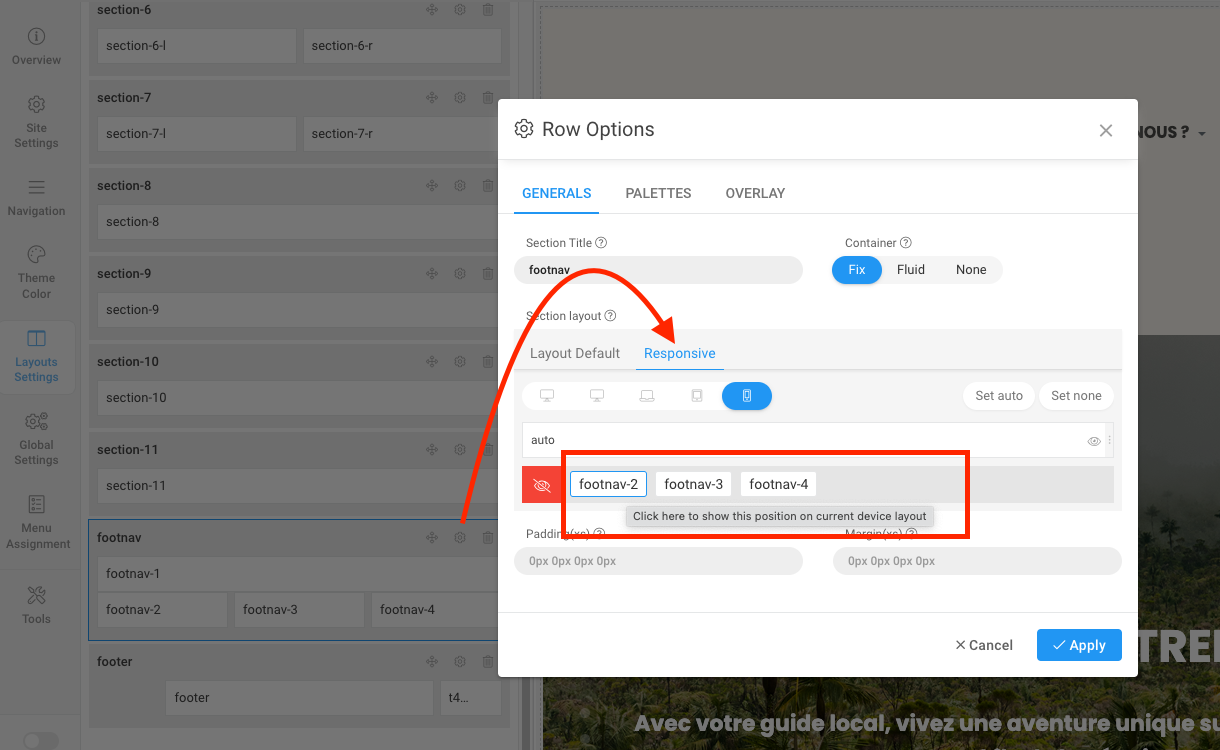
Task: Switch to the OVERLAY tab
Action: [x=755, y=193]
